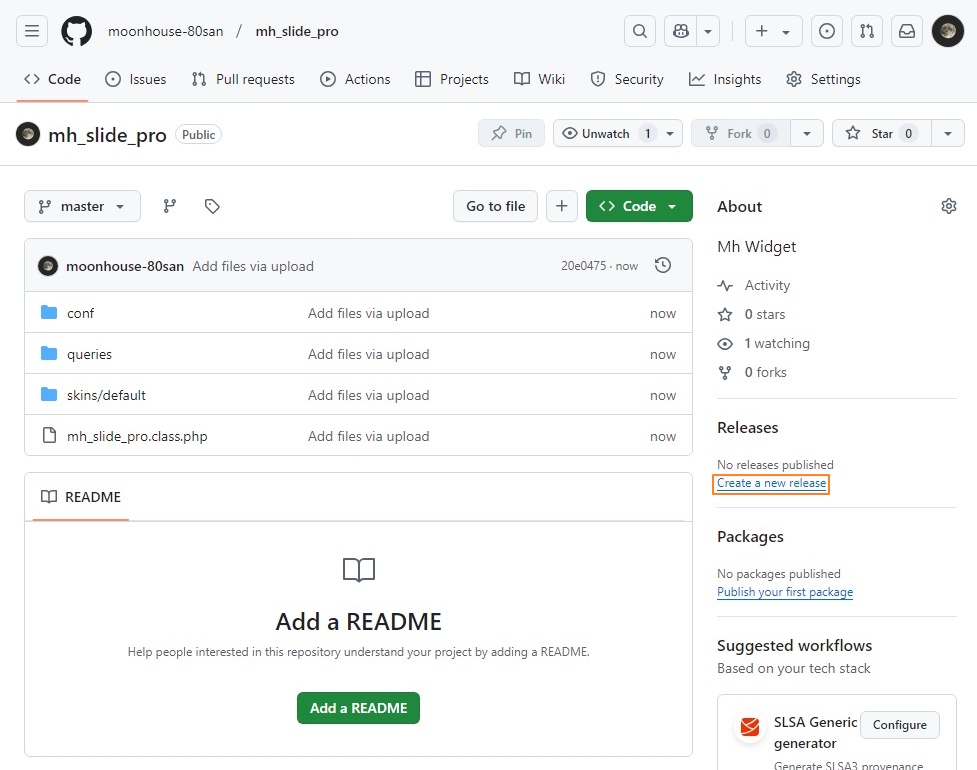Open the Create new plus menu
This screenshot has height=770, width=977.
click(773, 31)
